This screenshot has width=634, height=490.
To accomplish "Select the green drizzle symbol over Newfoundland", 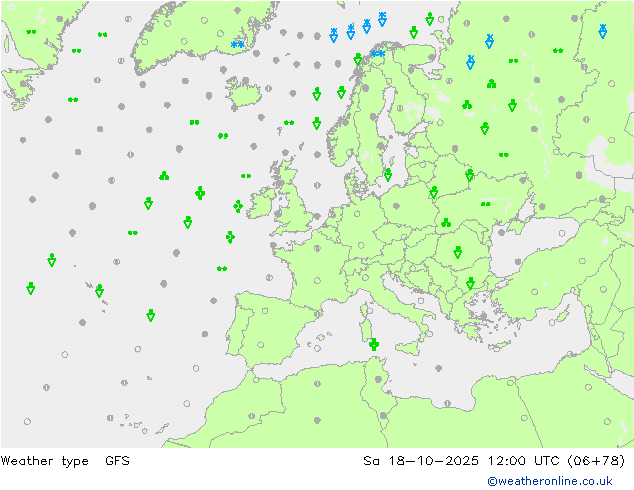I will tap(31, 32).
